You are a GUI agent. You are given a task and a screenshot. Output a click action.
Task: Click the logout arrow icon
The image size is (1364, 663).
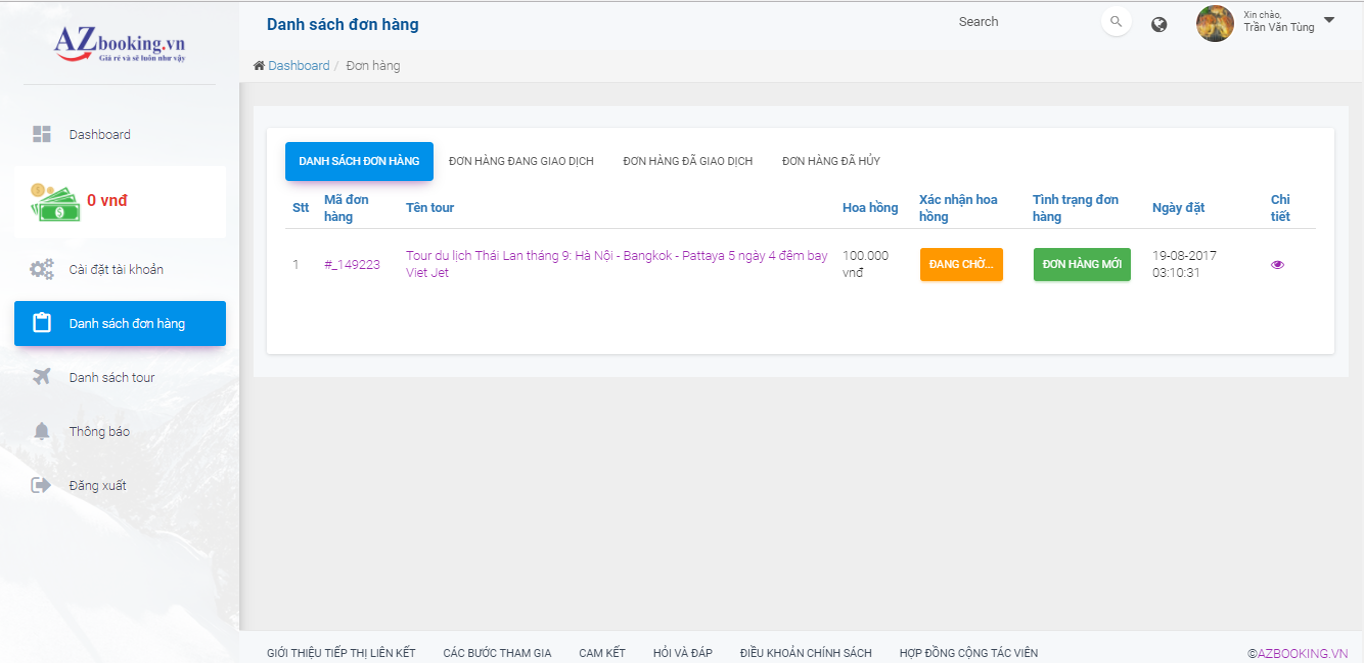click(x=41, y=485)
